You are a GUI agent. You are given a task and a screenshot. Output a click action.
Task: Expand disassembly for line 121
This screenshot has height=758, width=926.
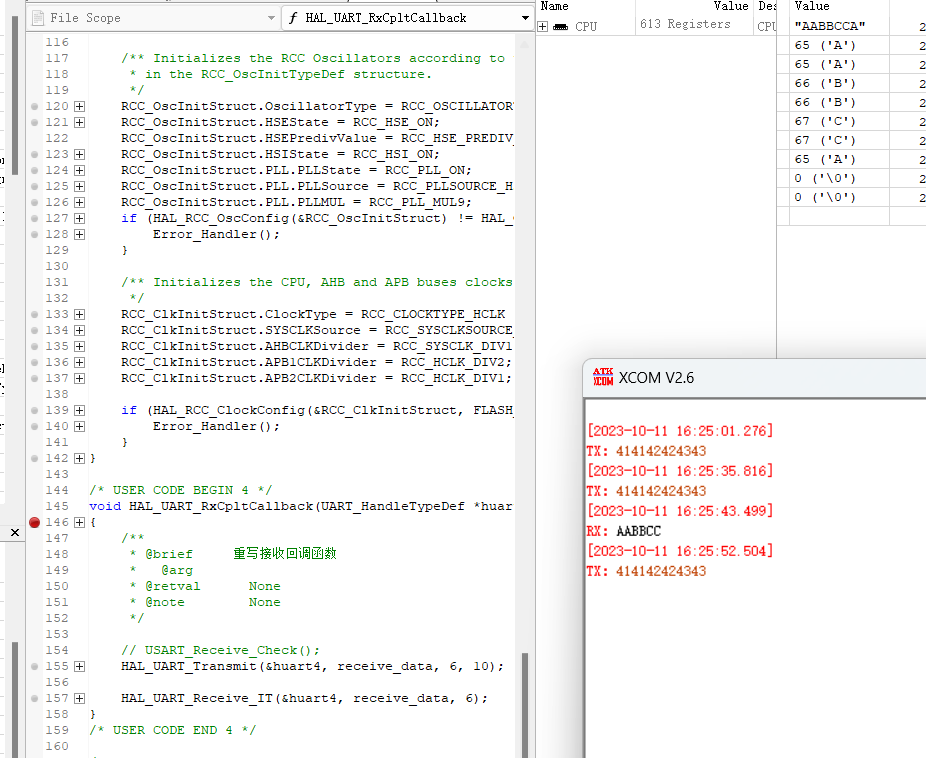[79, 122]
